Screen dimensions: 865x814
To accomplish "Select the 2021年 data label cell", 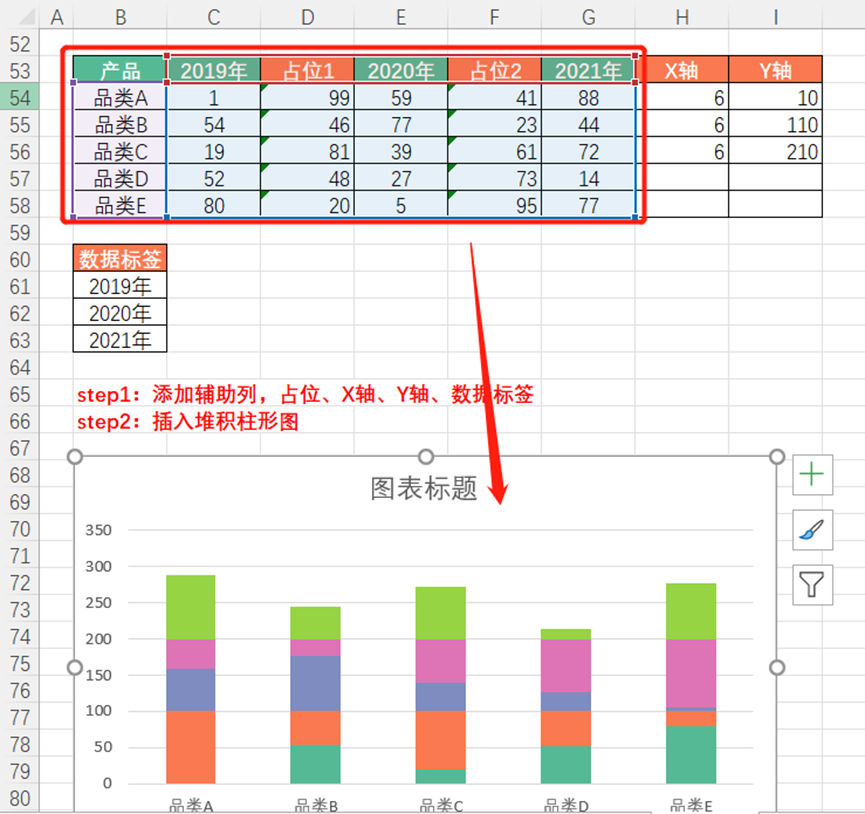I will [x=120, y=340].
